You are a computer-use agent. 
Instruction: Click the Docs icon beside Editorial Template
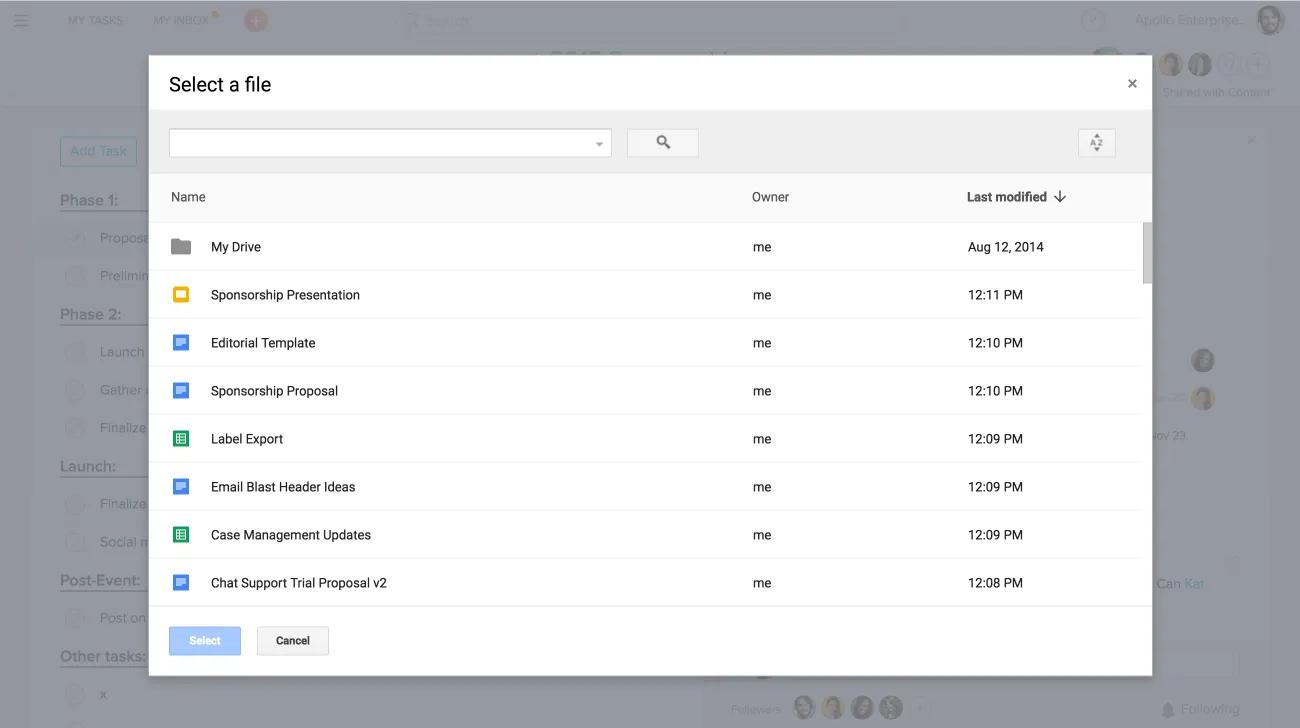pyautogui.click(x=183, y=342)
